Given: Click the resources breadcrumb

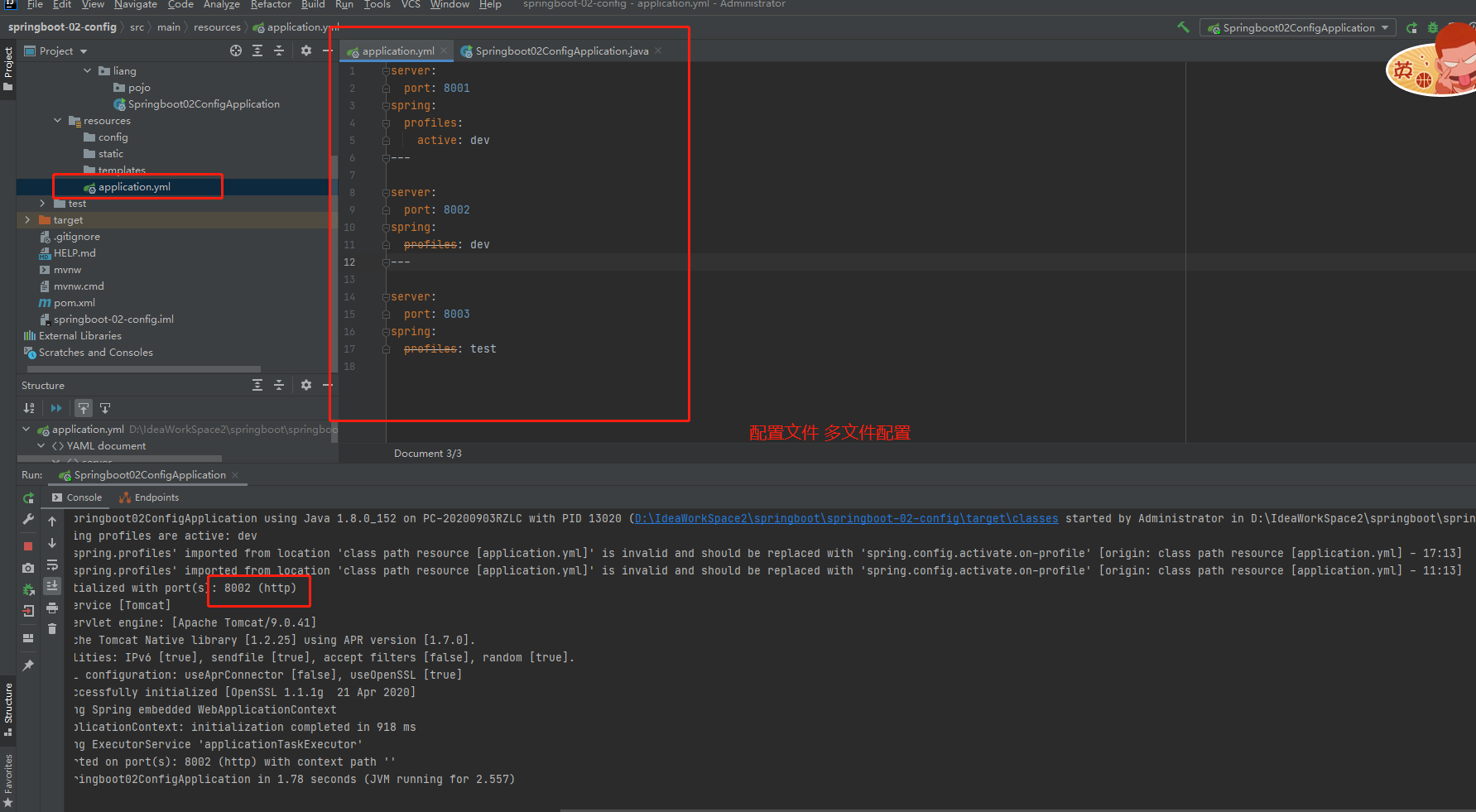Looking at the screenshot, I should click(x=217, y=27).
